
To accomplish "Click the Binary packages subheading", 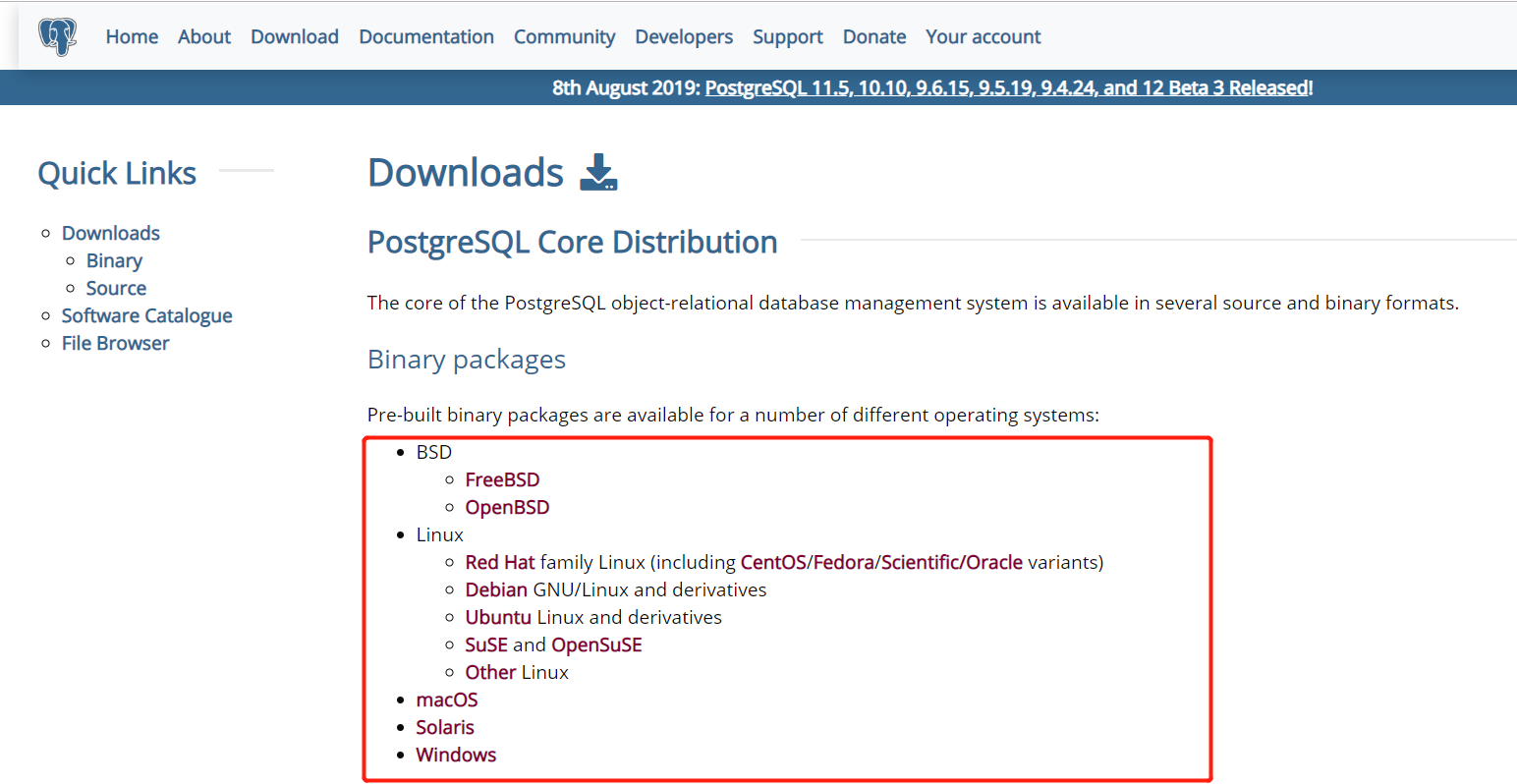I will [467, 360].
